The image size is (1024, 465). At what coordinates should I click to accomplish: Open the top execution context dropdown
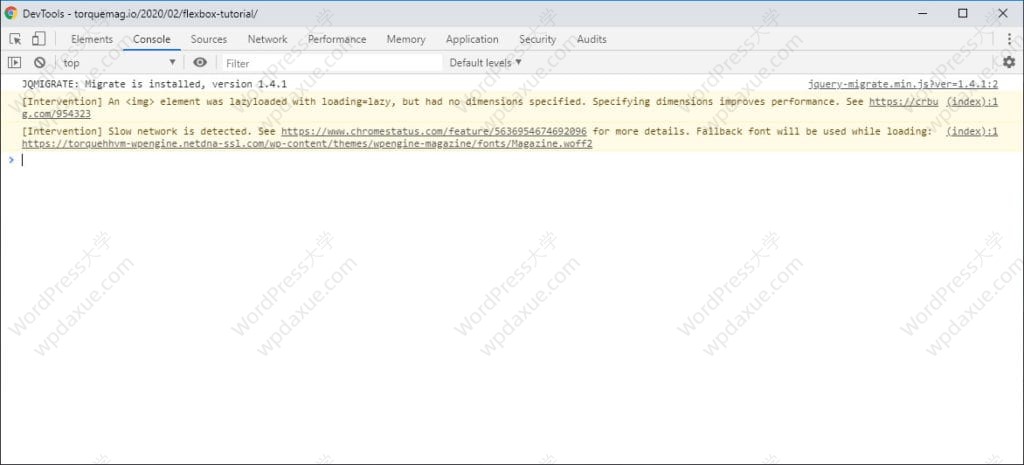pyautogui.click(x=120, y=63)
